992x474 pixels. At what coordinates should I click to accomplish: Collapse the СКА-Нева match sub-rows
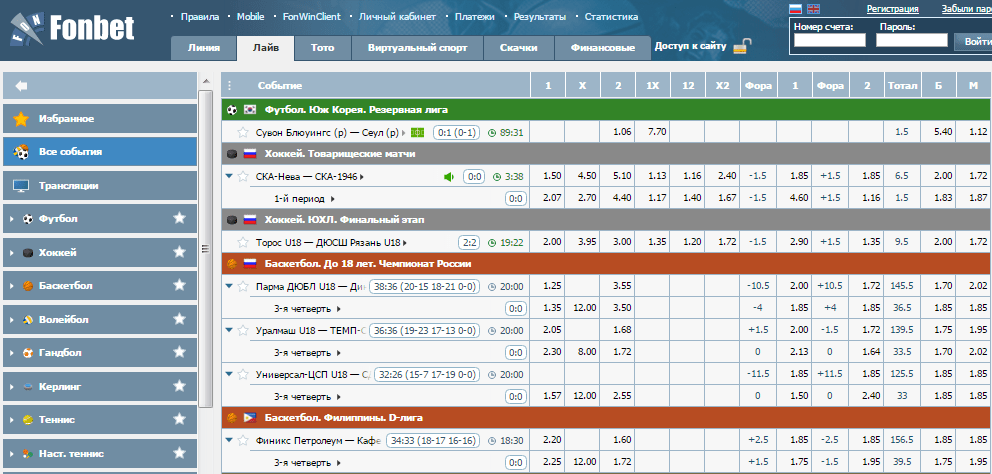pyautogui.click(x=229, y=177)
